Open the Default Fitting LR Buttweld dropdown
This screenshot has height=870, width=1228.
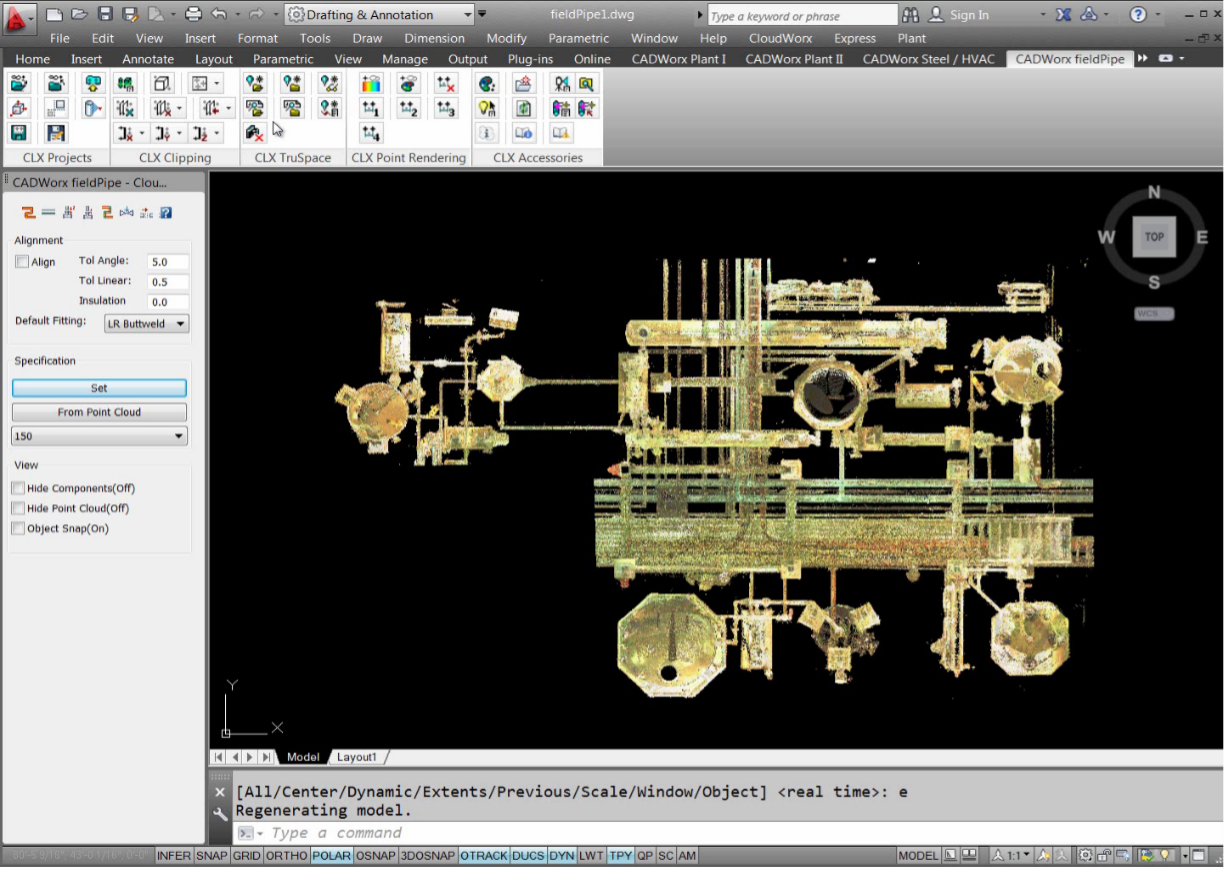[146, 324]
